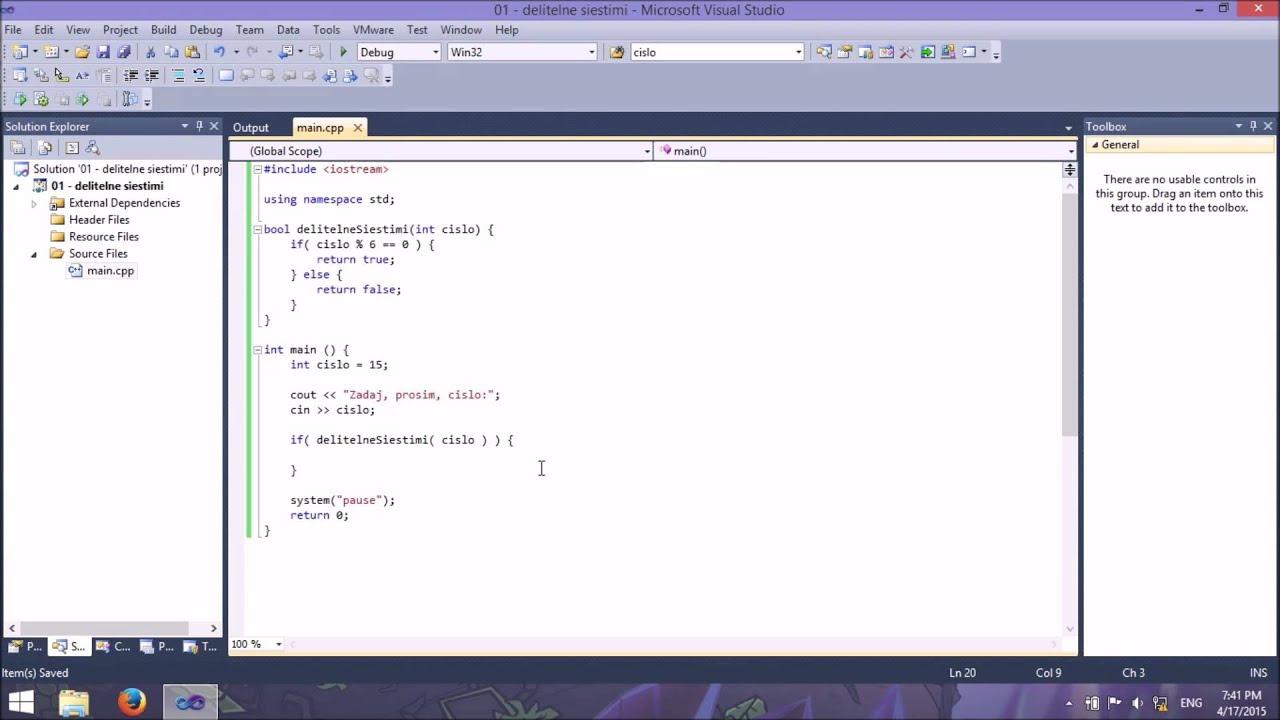Decrease line indent with the toolbar icon
This screenshot has height=720, width=1280.
pos(130,75)
